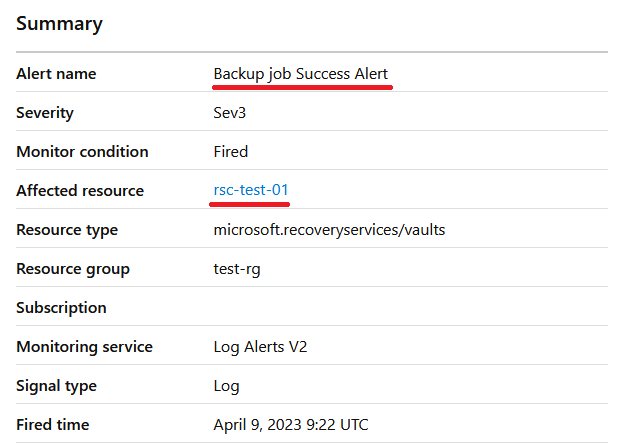Click the Summary heading

(59, 24)
